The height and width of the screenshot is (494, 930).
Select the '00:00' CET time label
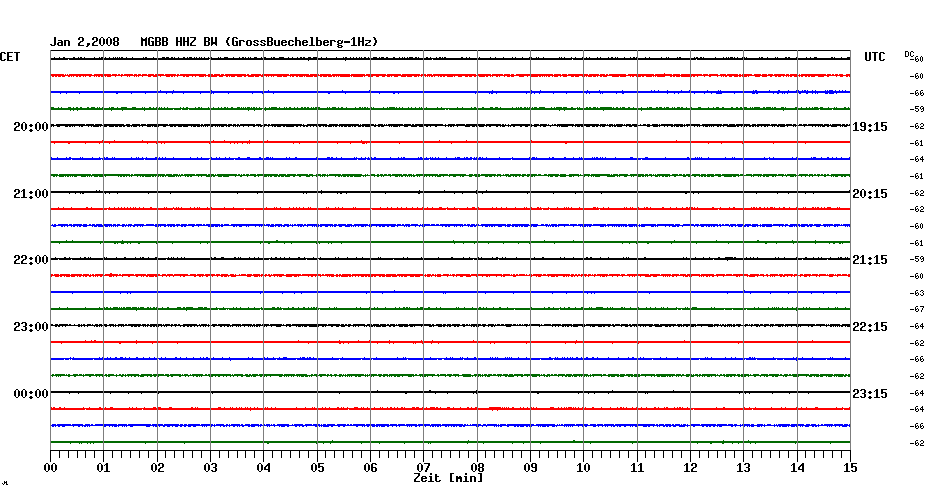click(31, 394)
